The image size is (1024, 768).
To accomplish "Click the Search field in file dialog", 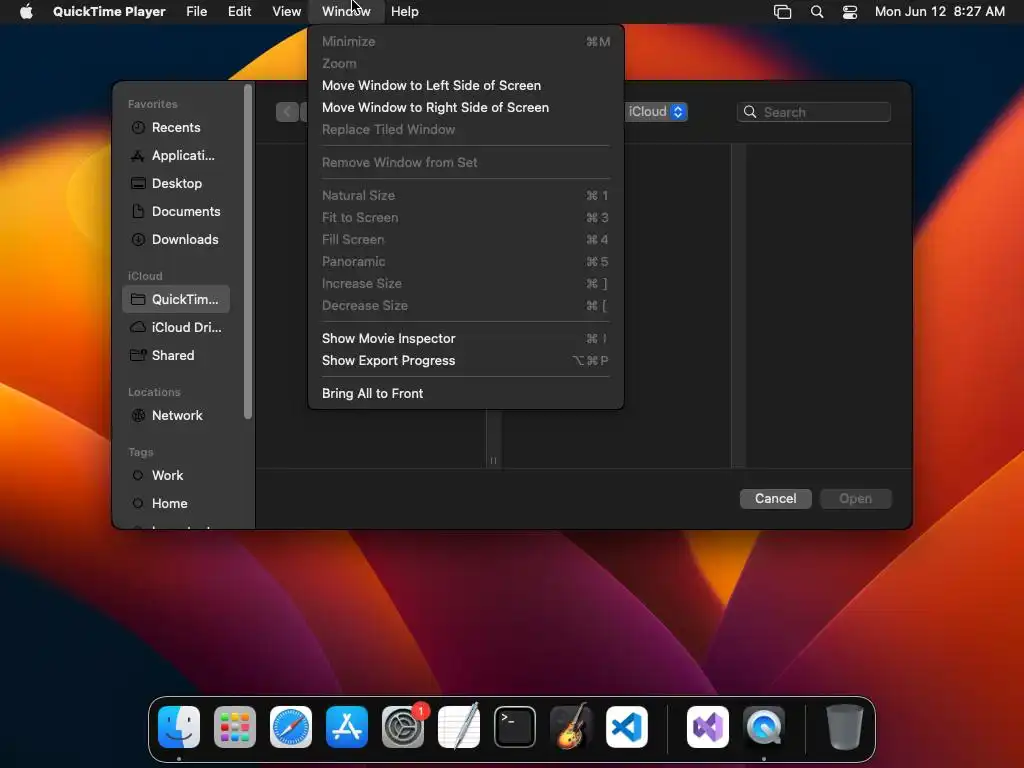I will (x=814, y=112).
